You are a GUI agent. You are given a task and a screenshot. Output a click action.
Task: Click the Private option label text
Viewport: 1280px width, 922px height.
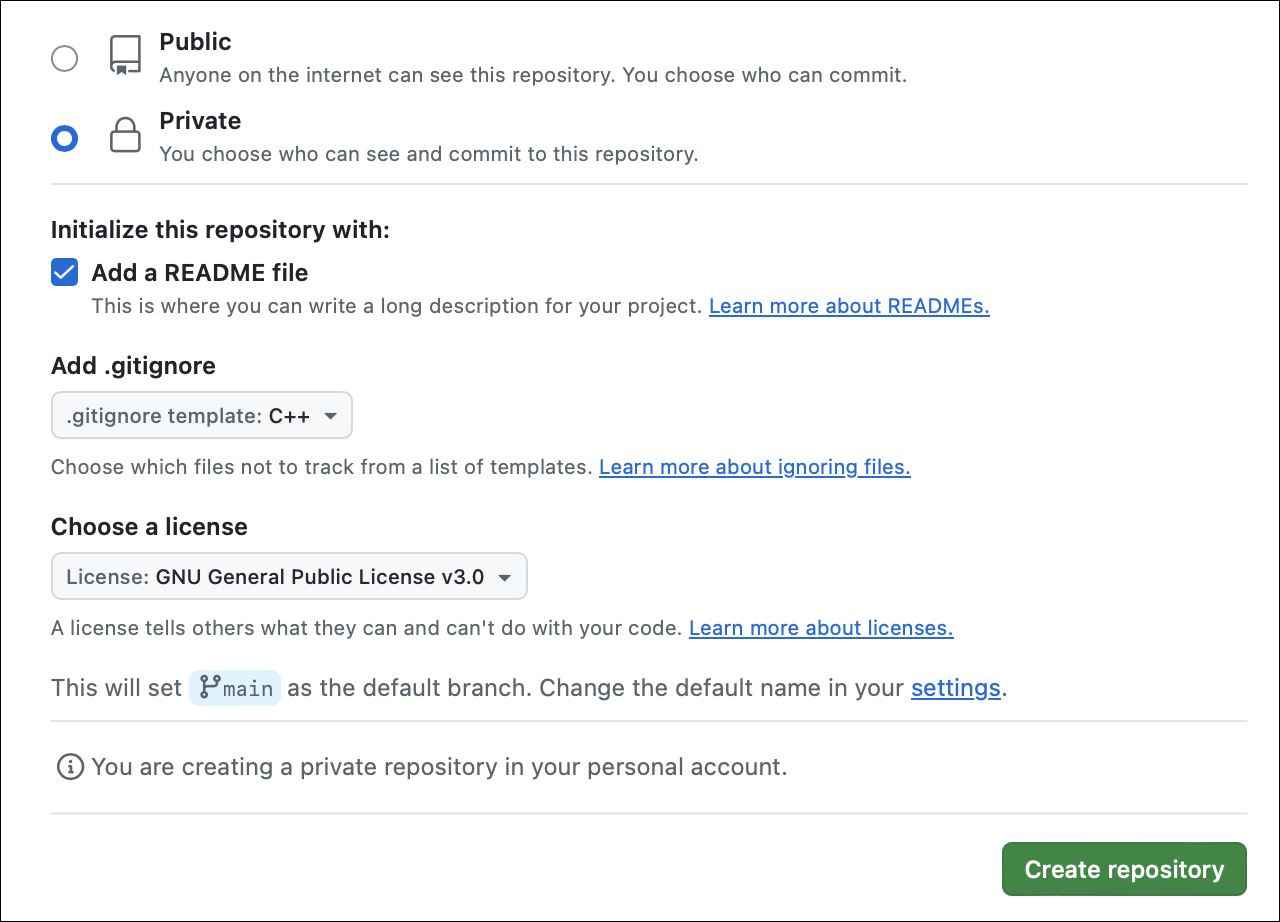[200, 121]
